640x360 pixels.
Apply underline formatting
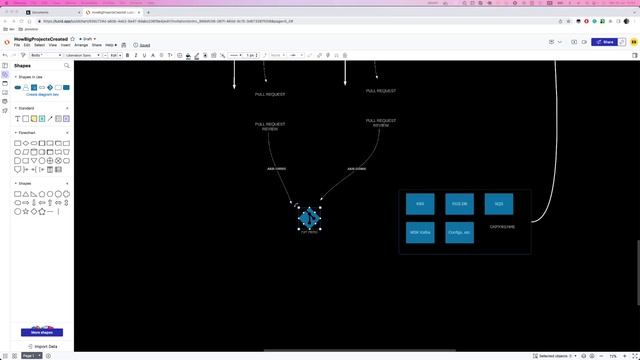click(144, 55)
